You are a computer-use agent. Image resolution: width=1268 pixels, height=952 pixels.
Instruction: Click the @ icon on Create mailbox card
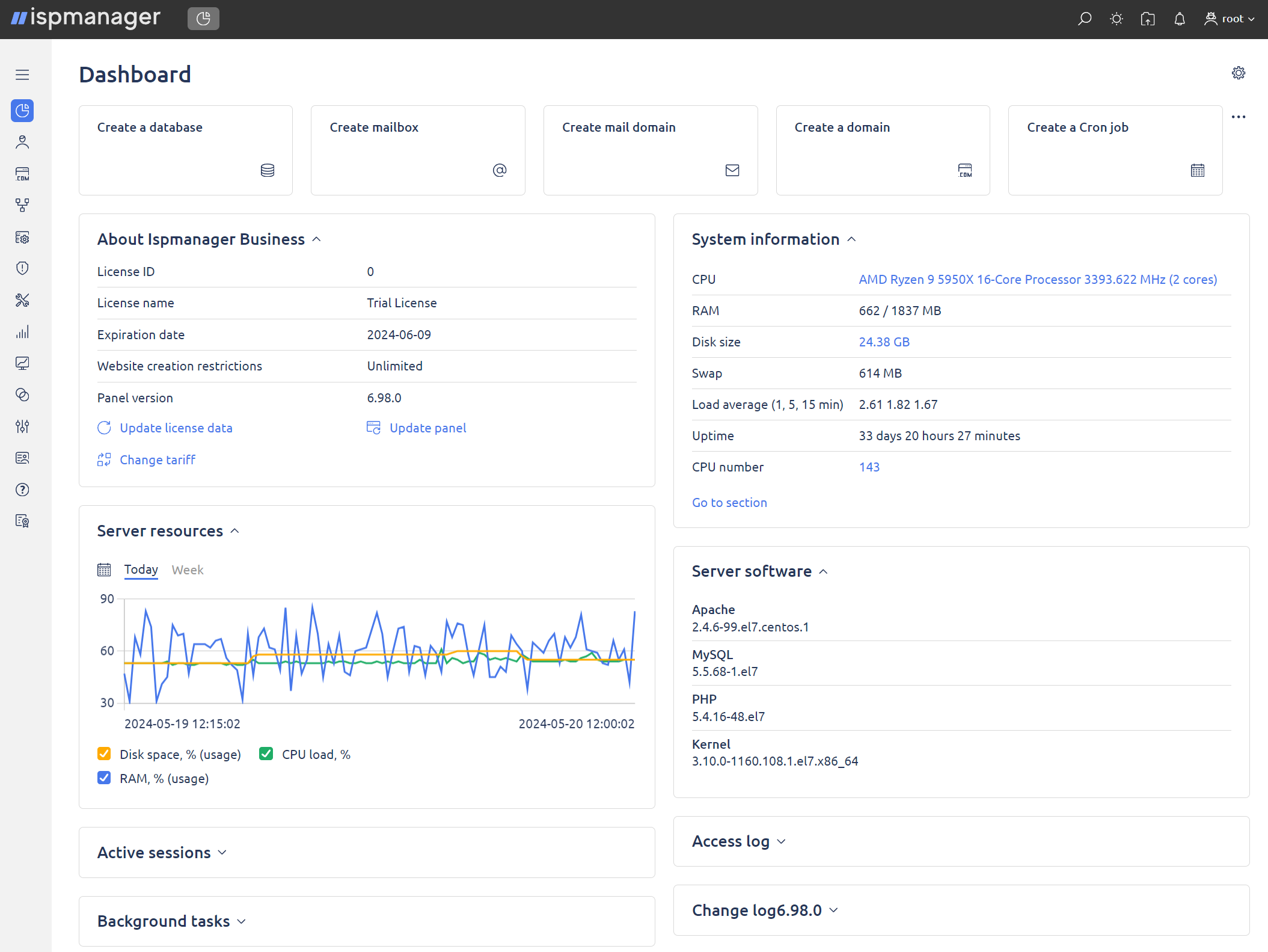click(500, 170)
